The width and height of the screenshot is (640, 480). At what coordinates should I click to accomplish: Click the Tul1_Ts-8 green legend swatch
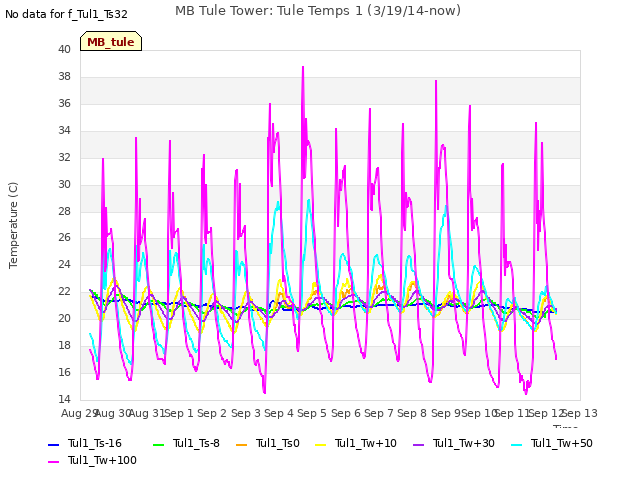(x=158, y=444)
